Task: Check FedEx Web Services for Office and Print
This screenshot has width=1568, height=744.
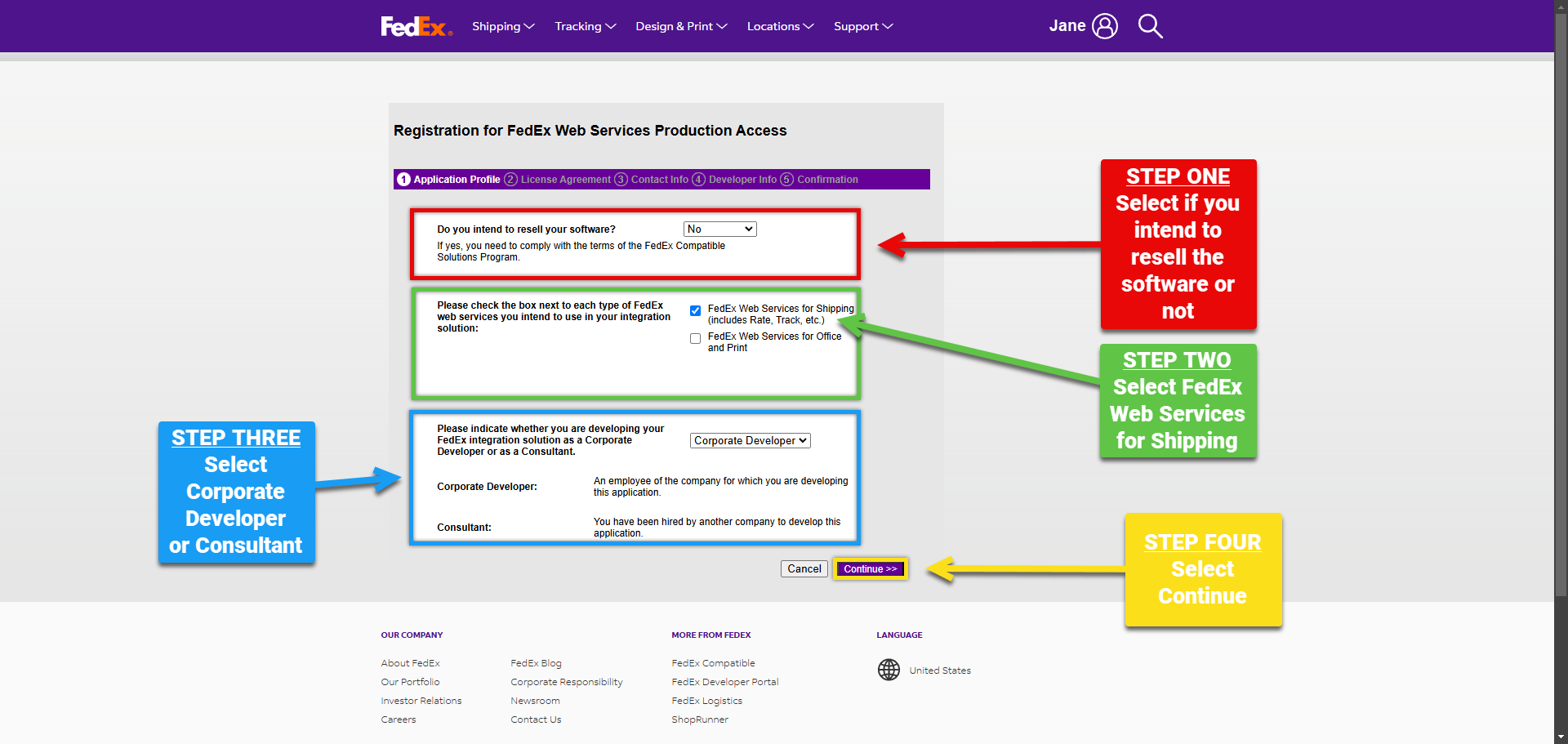Action: [695, 338]
